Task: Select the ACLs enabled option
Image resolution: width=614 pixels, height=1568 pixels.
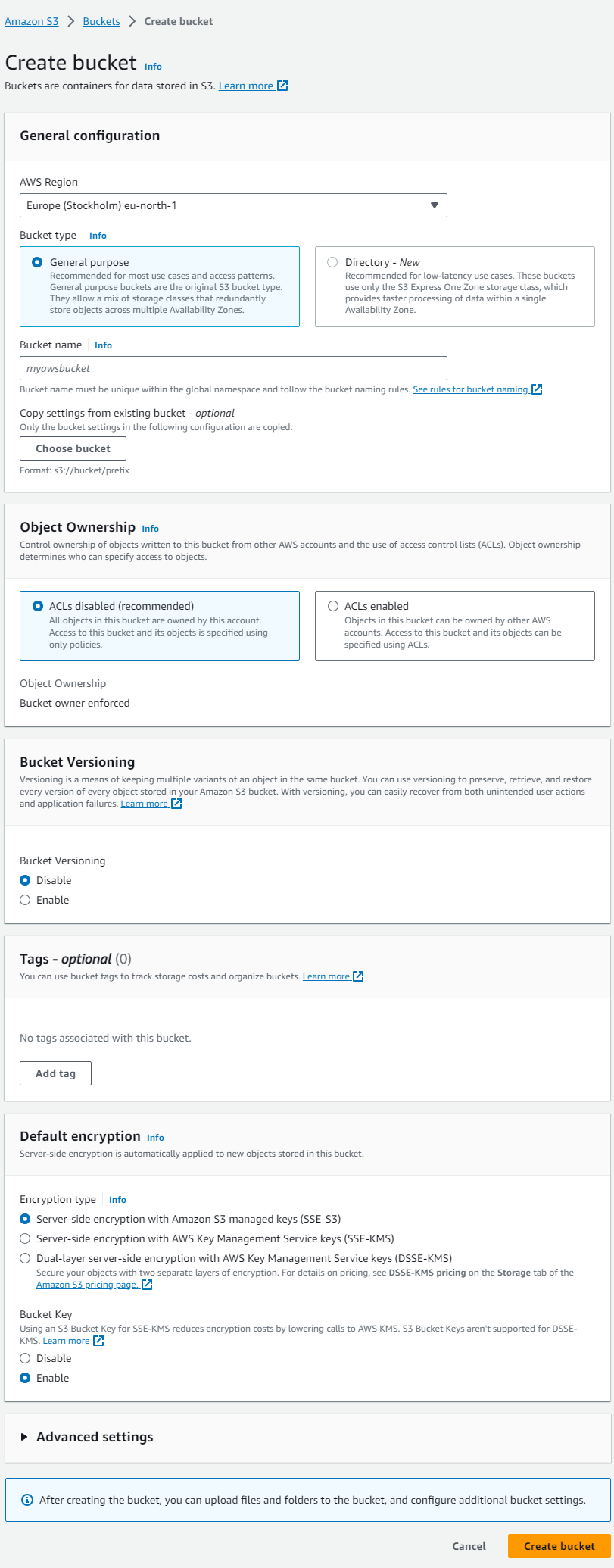Action: [x=333, y=606]
